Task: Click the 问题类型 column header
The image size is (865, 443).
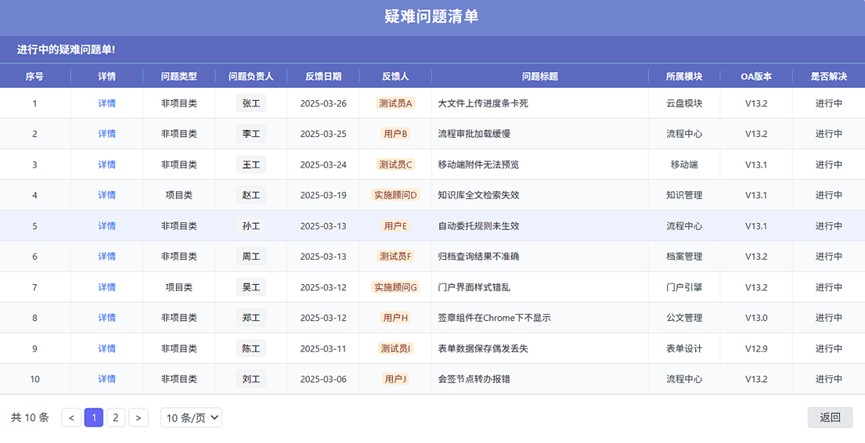Action: (179, 76)
